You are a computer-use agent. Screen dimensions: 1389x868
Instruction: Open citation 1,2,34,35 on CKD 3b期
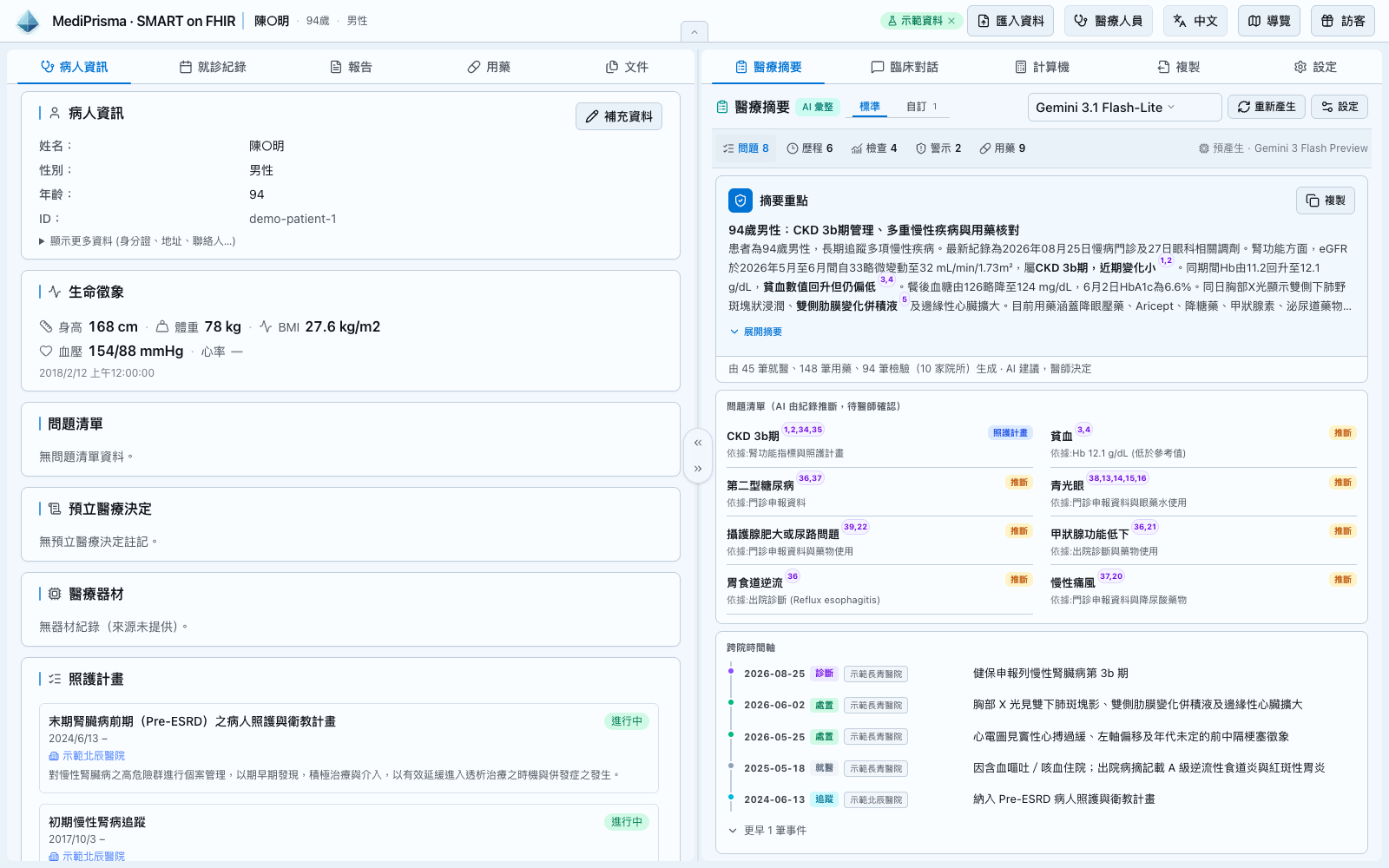(803, 430)
